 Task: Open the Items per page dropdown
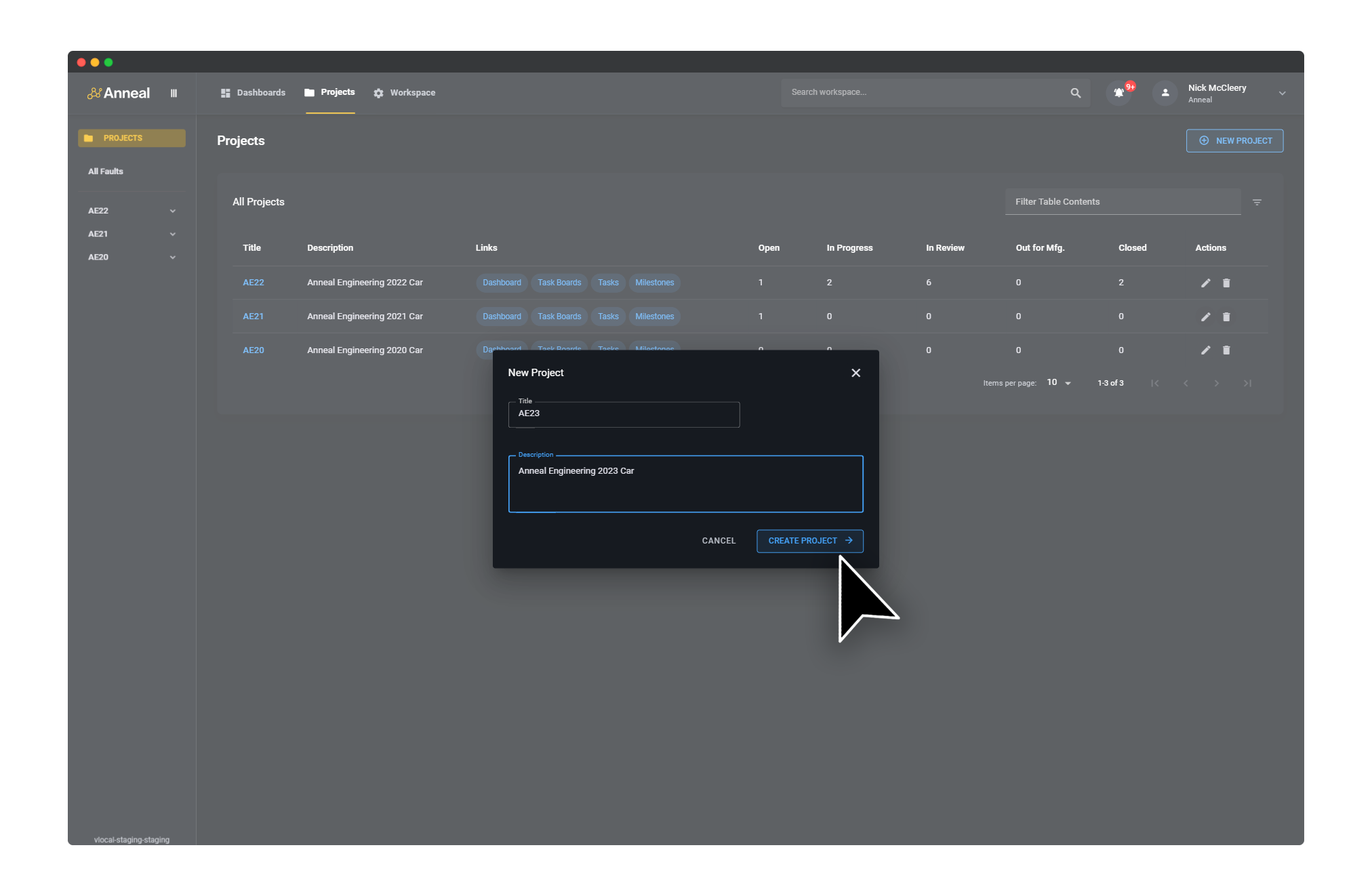(1057, 382)
